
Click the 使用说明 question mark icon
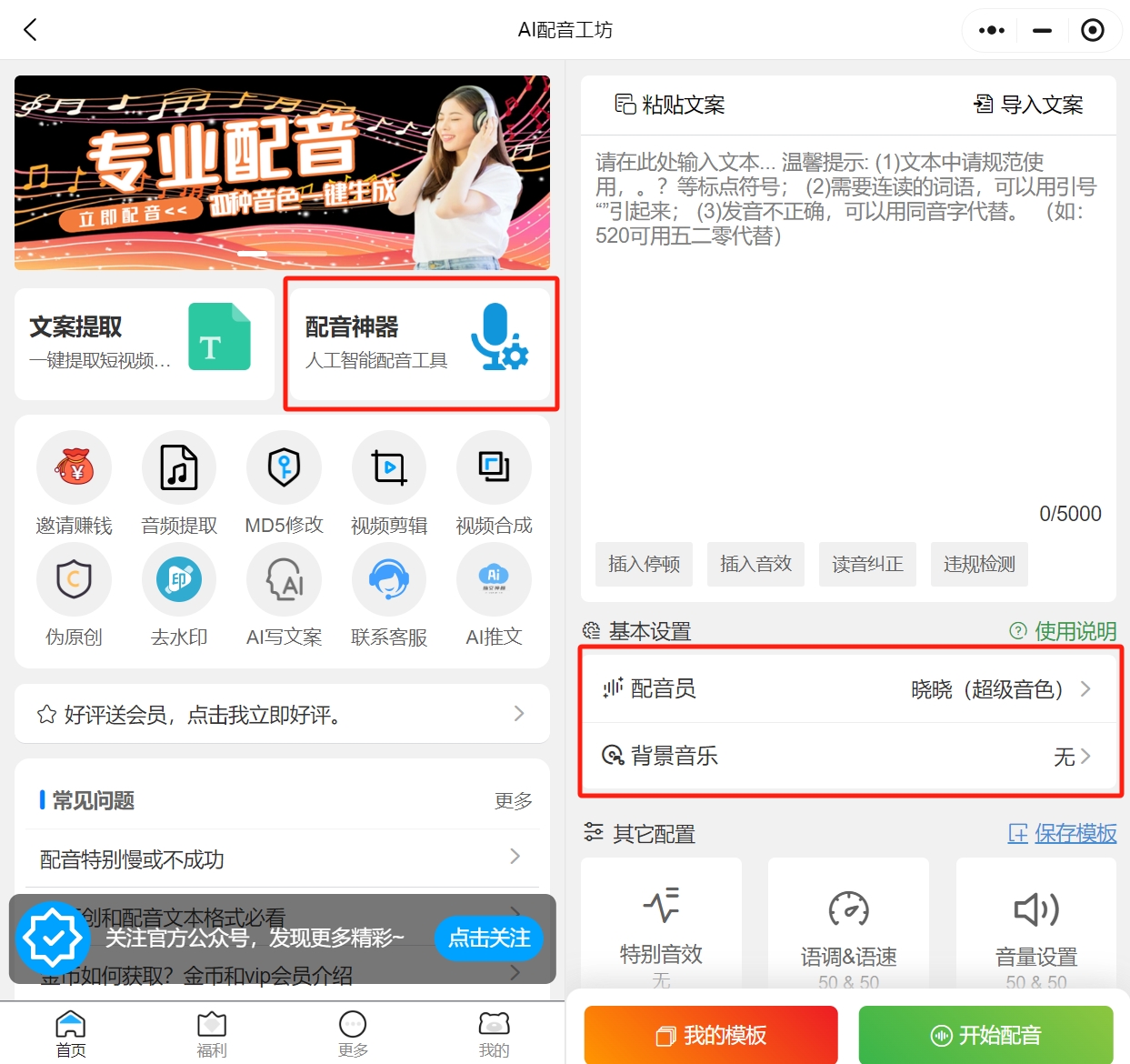point(1018,630)
